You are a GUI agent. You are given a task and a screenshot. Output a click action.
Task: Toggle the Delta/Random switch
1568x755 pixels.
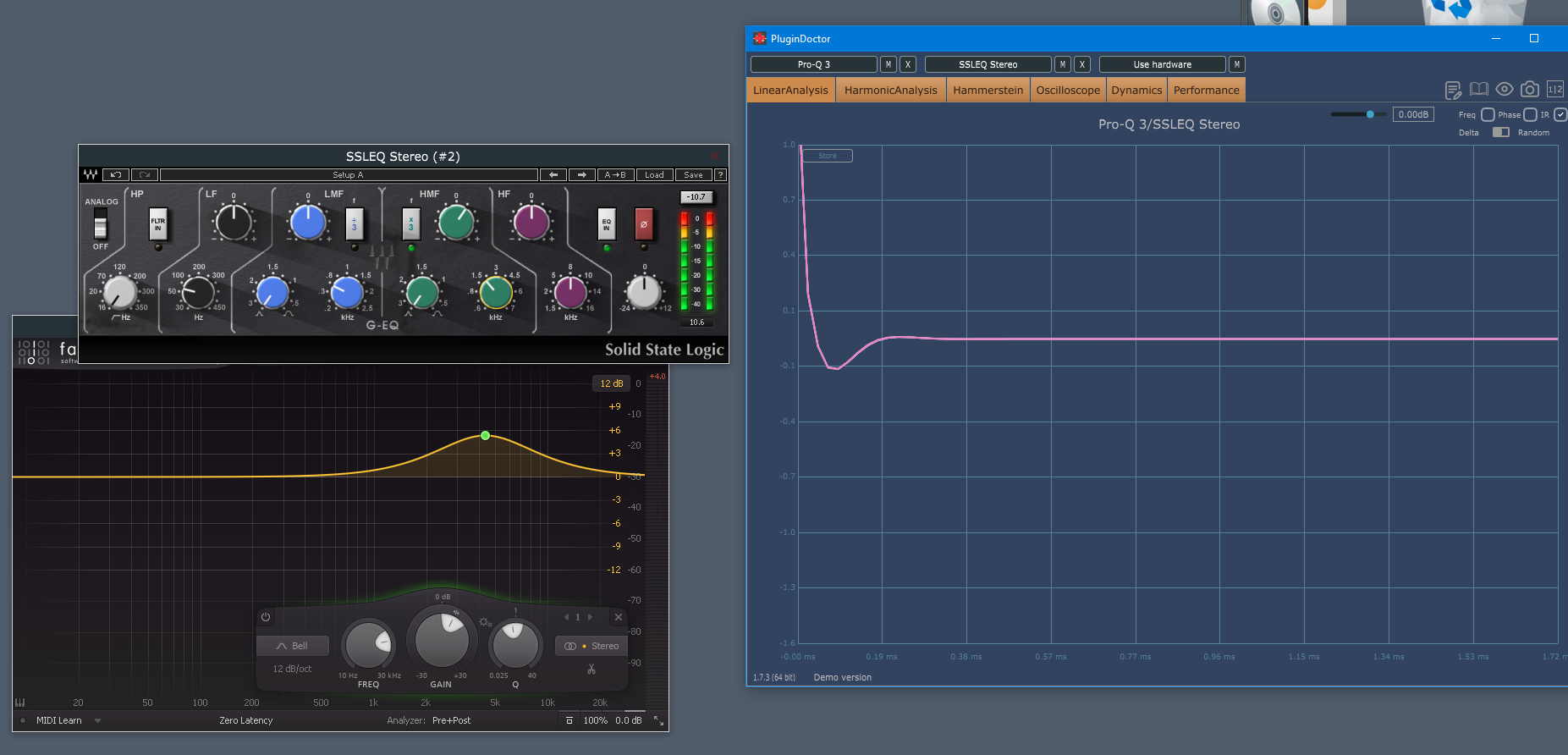[1500, 132]
